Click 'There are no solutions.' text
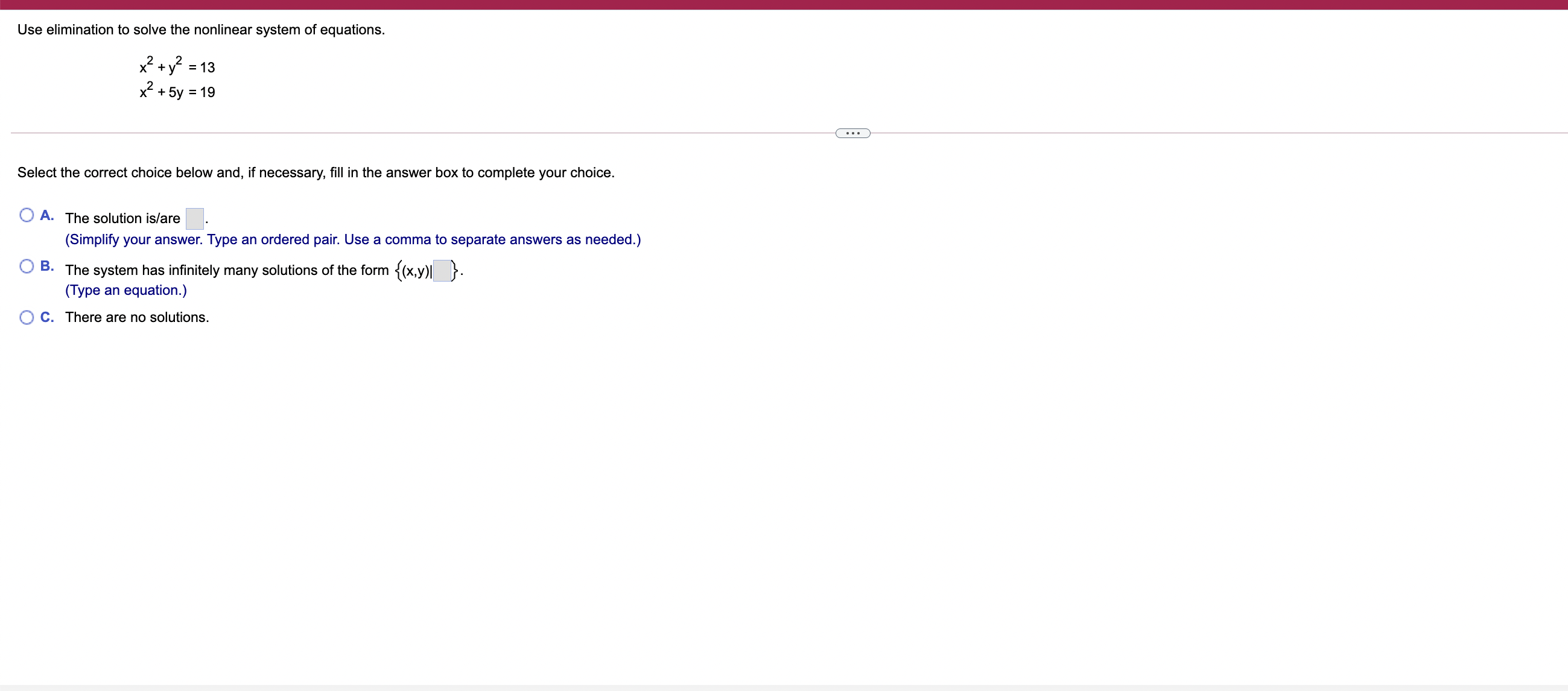This screenshot has height=691, width=1568. click(137, 318)
